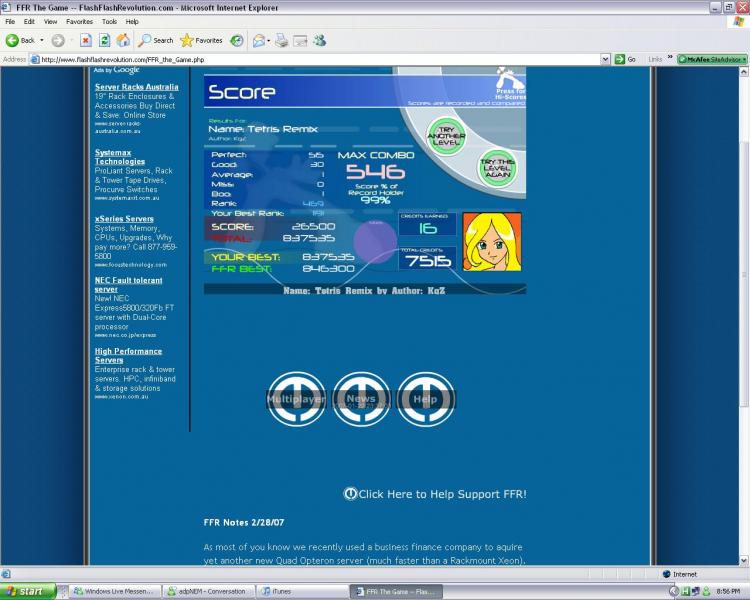Click vertical scrollbar down arrow
Viewport: 750px width, 600px height.
coord(744,560)
